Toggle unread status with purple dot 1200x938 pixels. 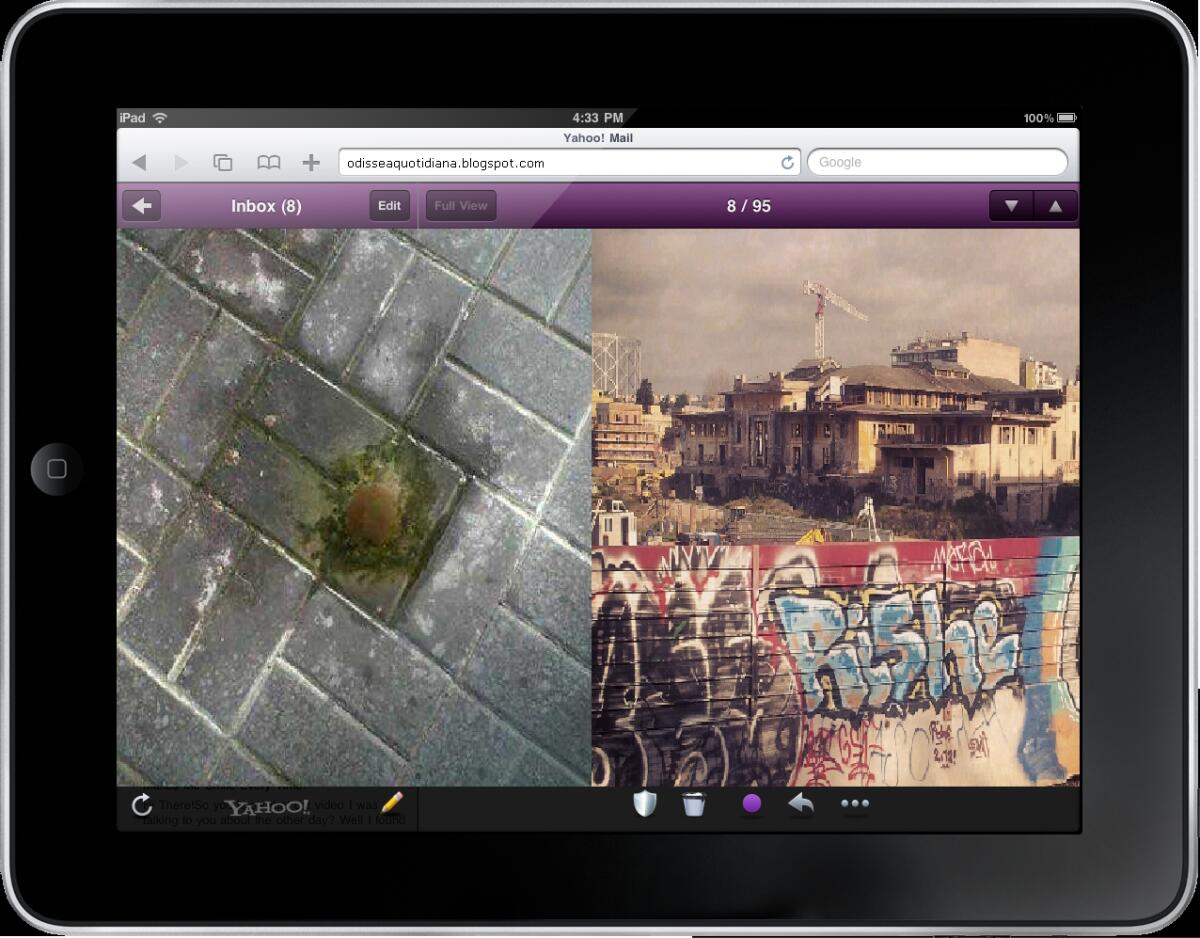[752, 804]
